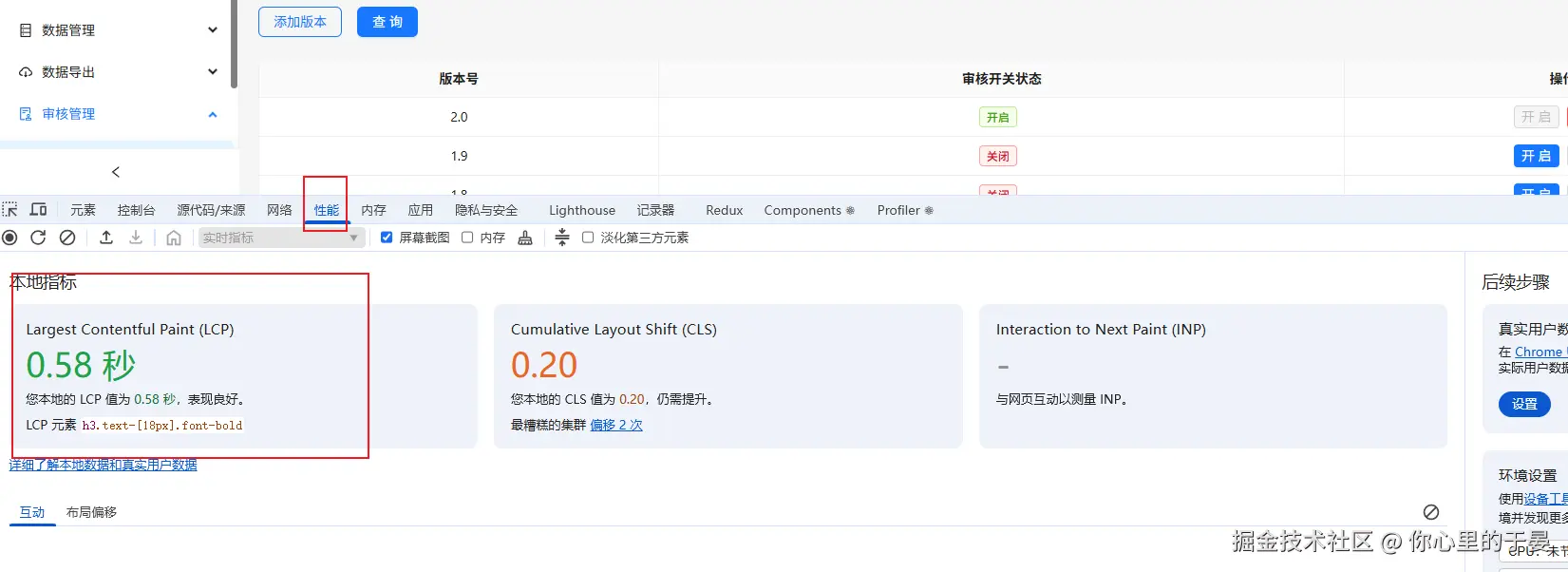Click version cell 2.0
This screenshot has width=1568, height=572.
pos(459,117)
